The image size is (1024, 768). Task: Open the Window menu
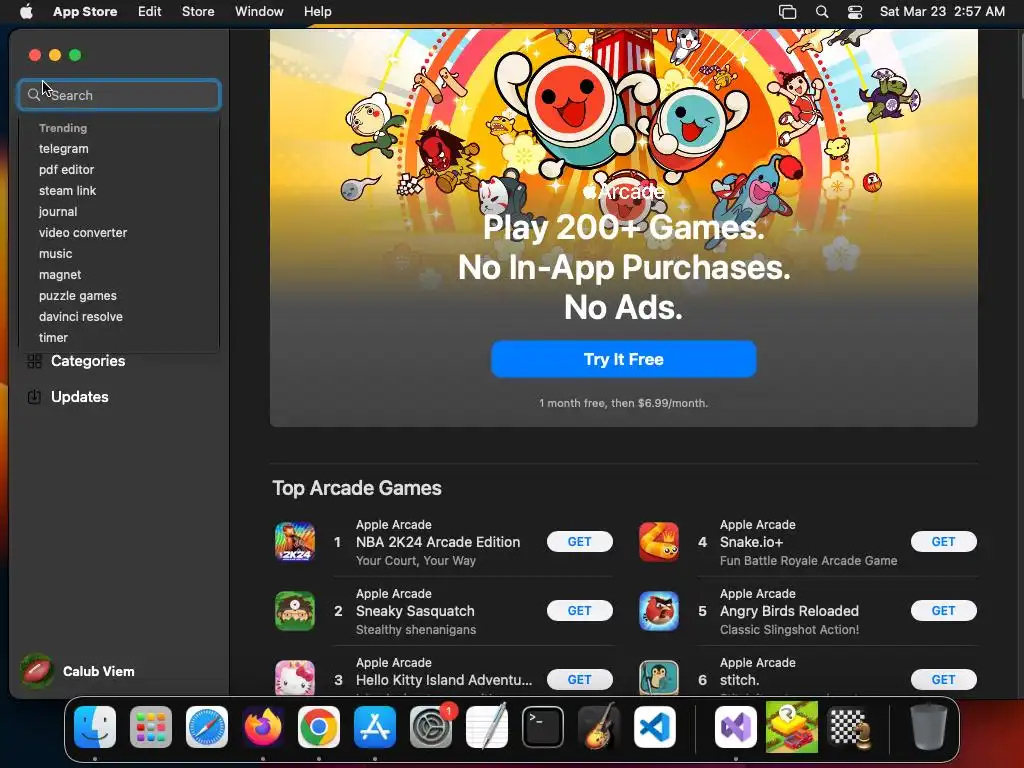tap(259, 11)
